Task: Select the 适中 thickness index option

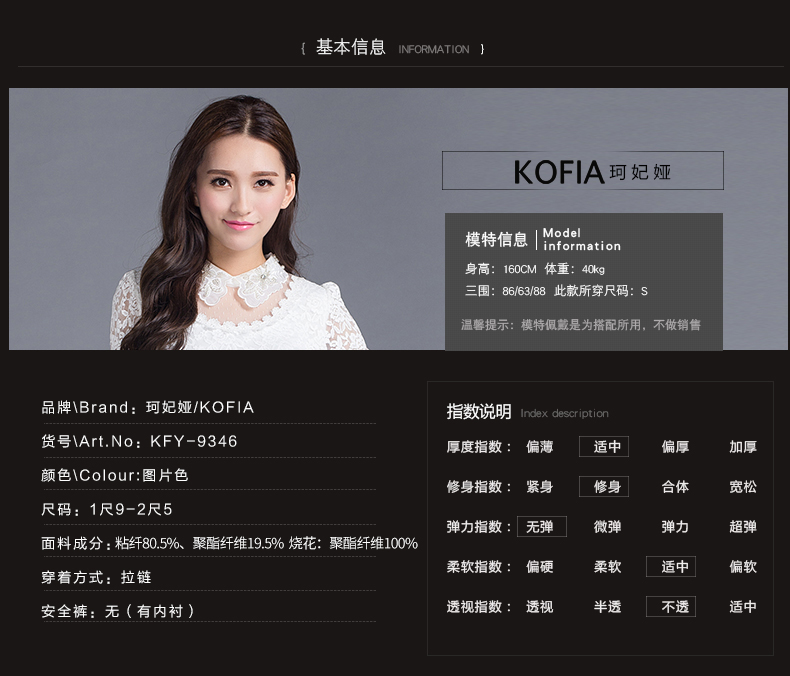Action: [604, 446]
